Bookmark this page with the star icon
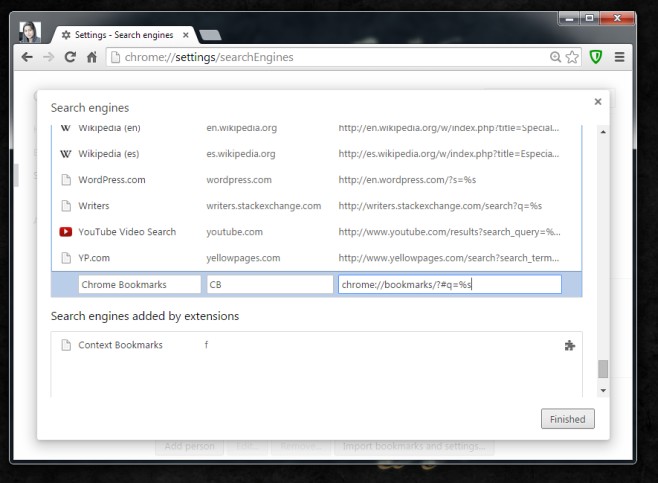The width and height of the screenshot is (658, 483). pos(572,57)
